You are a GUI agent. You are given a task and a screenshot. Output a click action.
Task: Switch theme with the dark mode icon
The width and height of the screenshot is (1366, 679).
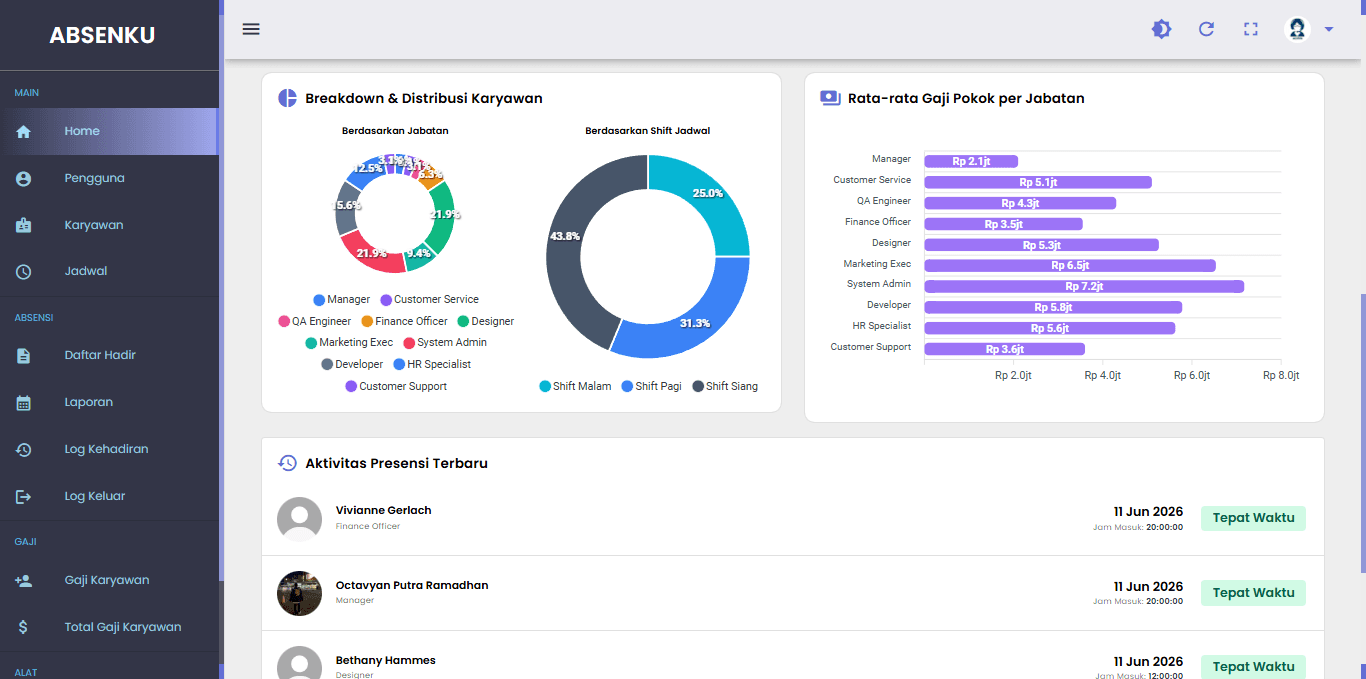coord(1161,29)
